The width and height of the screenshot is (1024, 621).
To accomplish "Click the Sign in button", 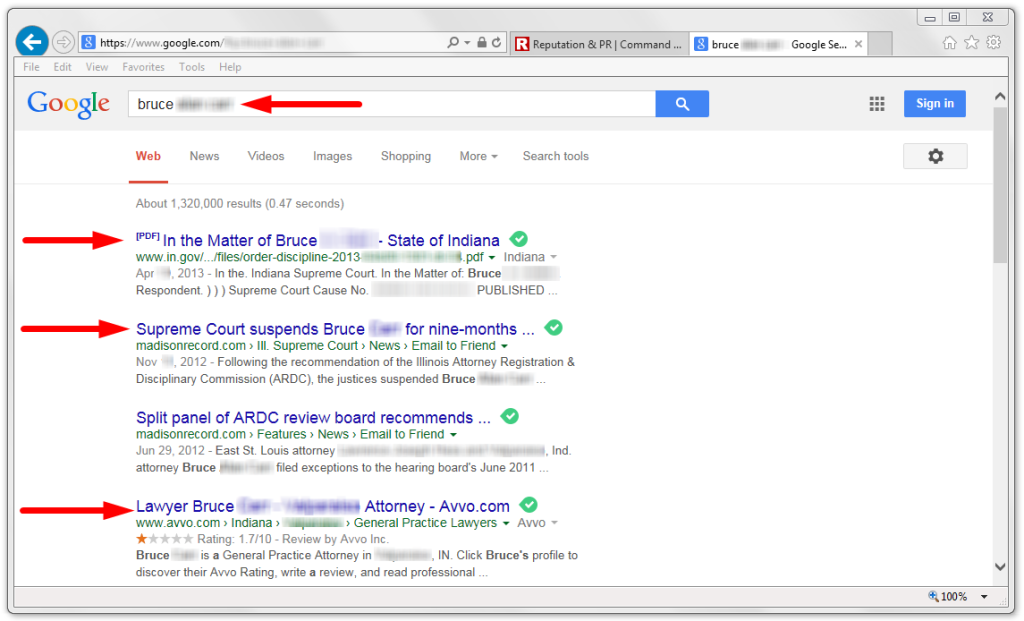I will click(x=935, y=104).
